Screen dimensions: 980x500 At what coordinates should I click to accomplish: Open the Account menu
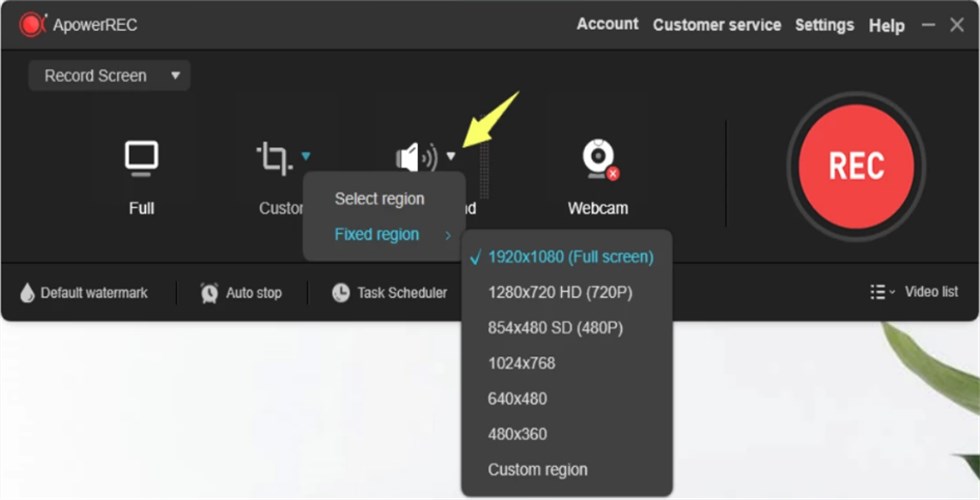click(x=608, y=24)
